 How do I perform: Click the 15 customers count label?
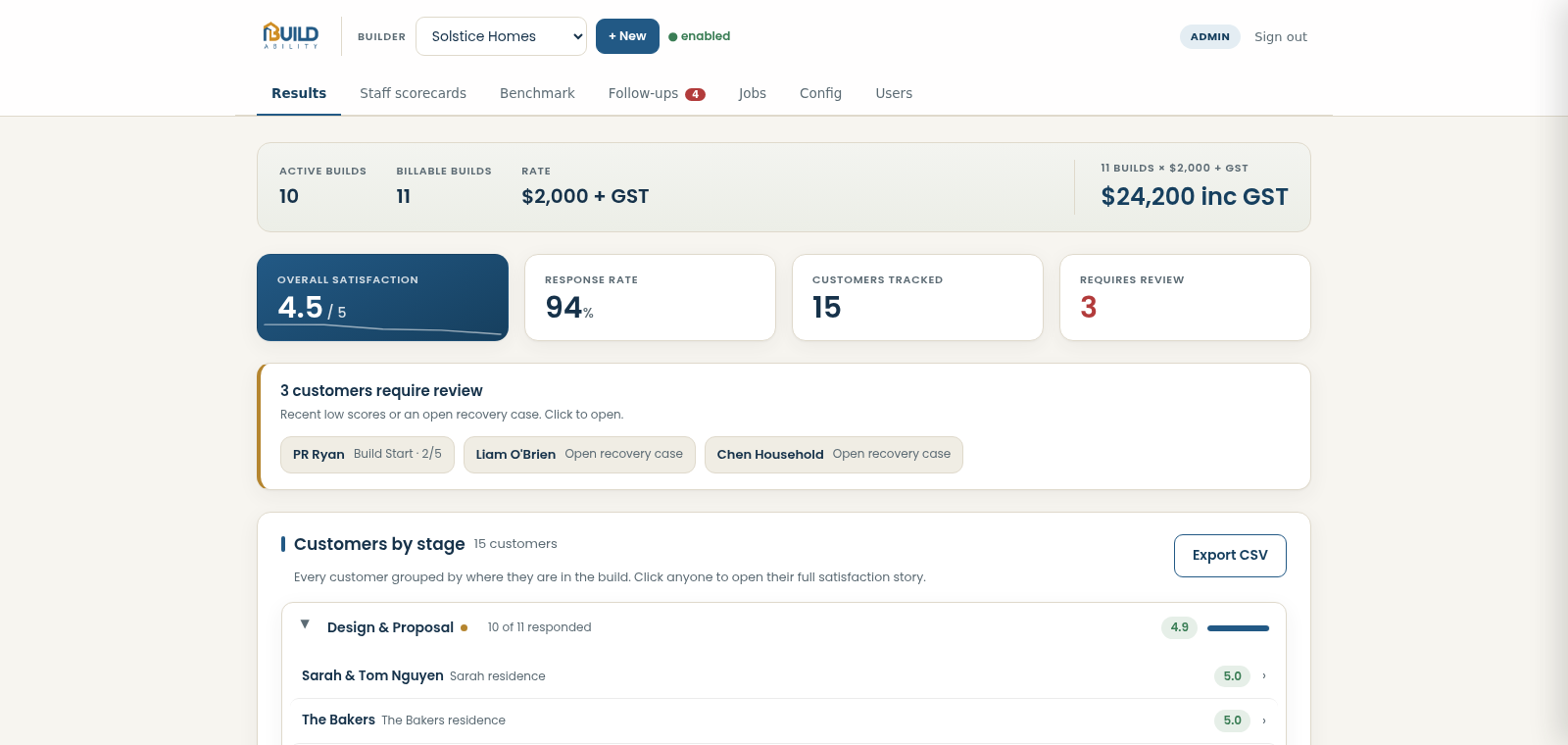[x=515, y=544]
